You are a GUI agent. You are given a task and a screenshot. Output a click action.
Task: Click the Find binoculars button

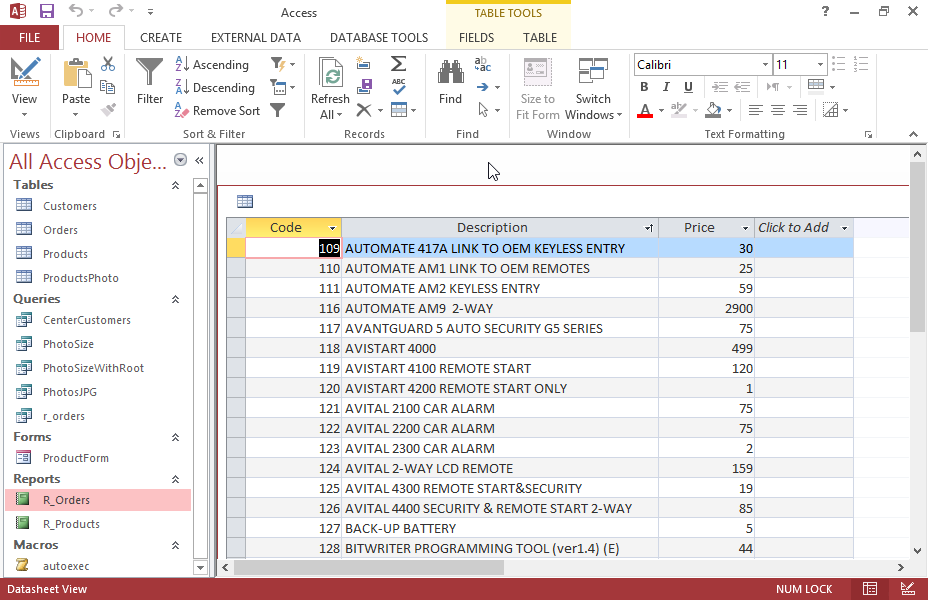point(450,82)
